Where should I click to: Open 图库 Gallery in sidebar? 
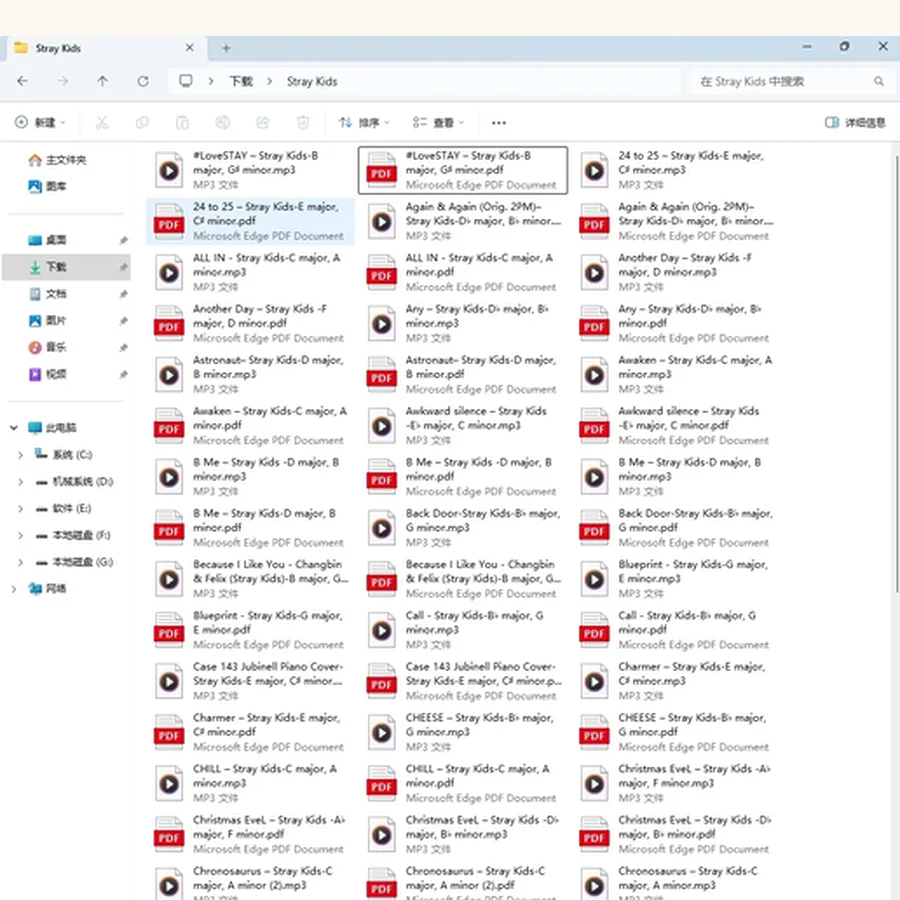tap(47, 187)
